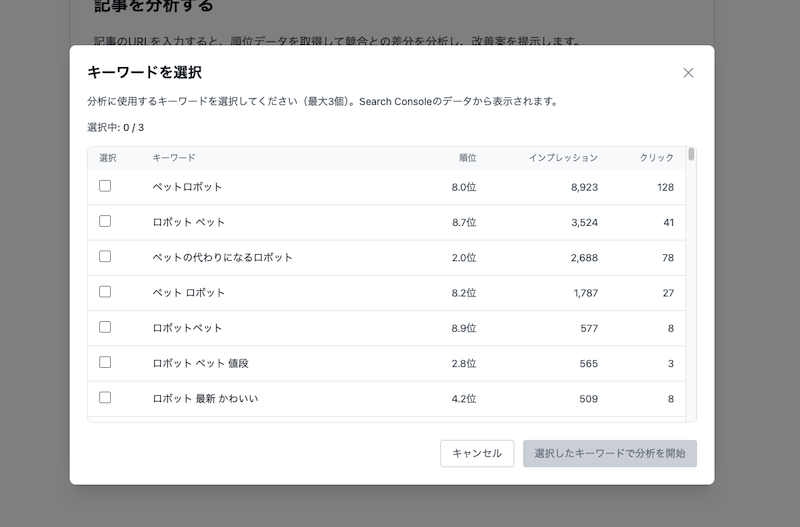Viewport: 800px width, 527px height.
Task: Tick the ペットの代わりになるロボット checkbox
Action: 105,257
